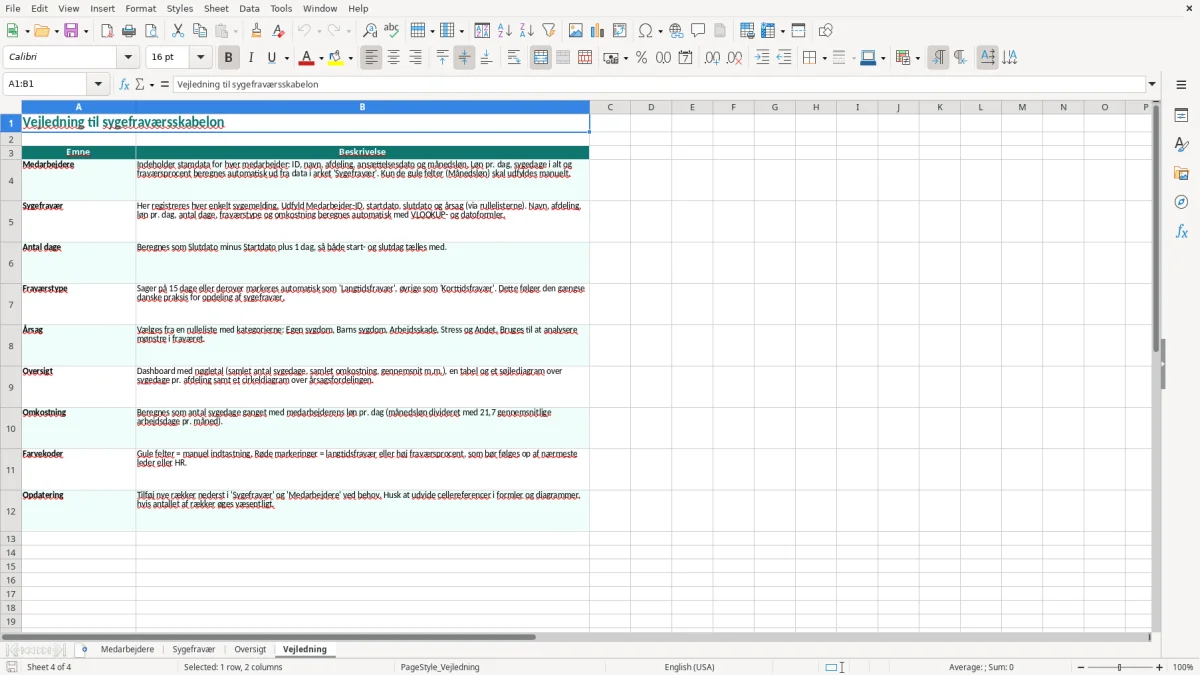Clear direct formatting
This screenshot has height=675, width=1200.
click(279, 31)
